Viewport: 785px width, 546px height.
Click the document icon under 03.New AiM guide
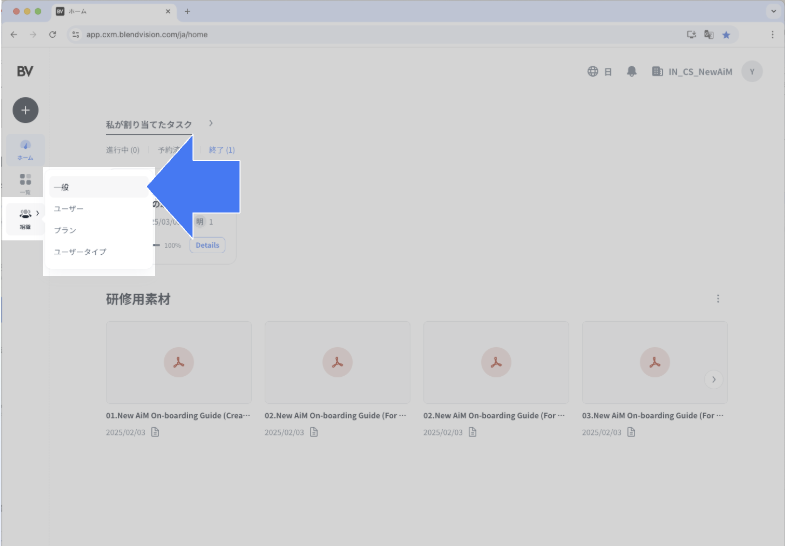click(631, 432)
